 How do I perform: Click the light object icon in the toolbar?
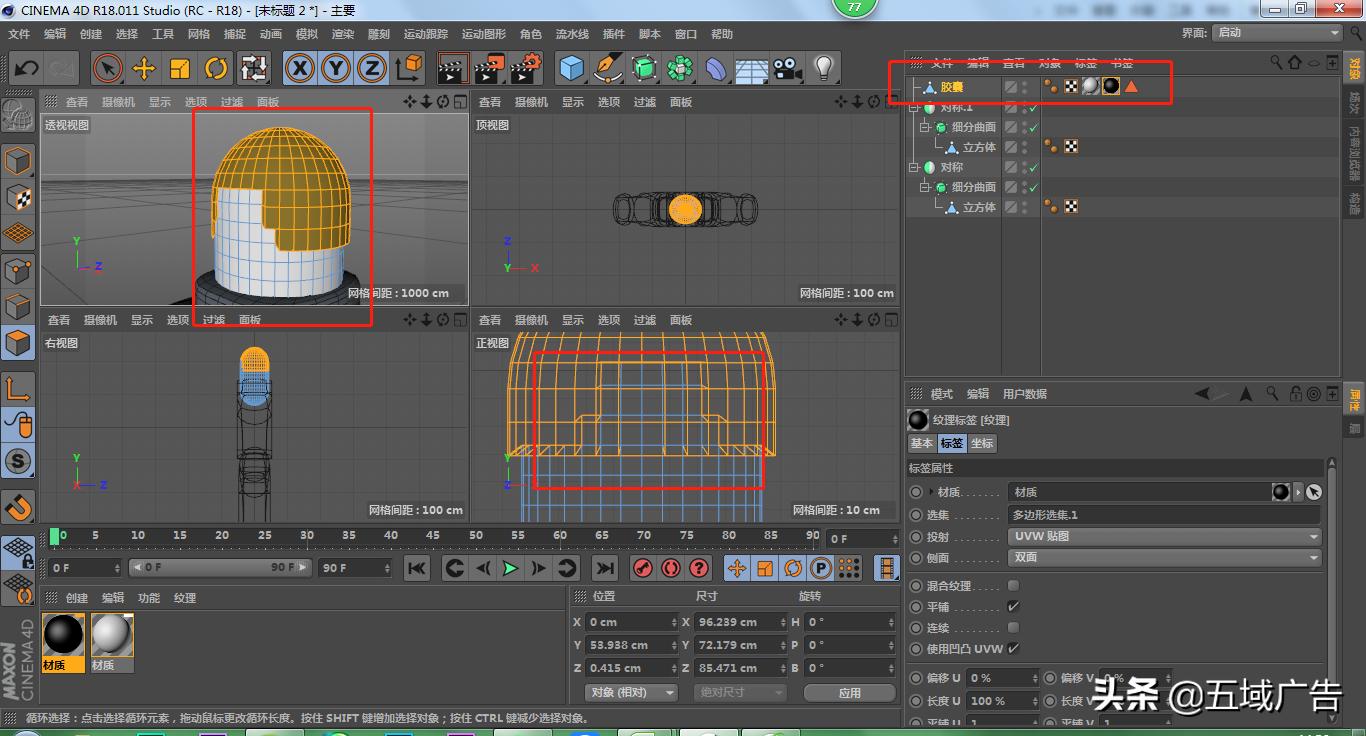point(822,68)
